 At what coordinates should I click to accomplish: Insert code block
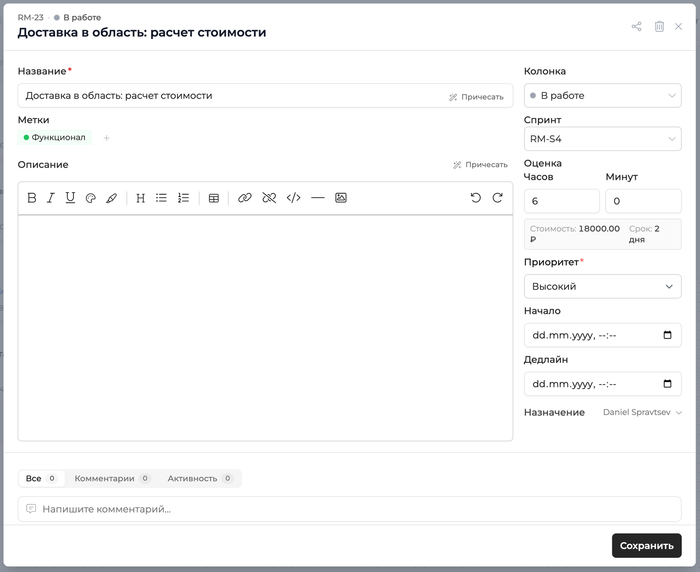tap(294, 198)
